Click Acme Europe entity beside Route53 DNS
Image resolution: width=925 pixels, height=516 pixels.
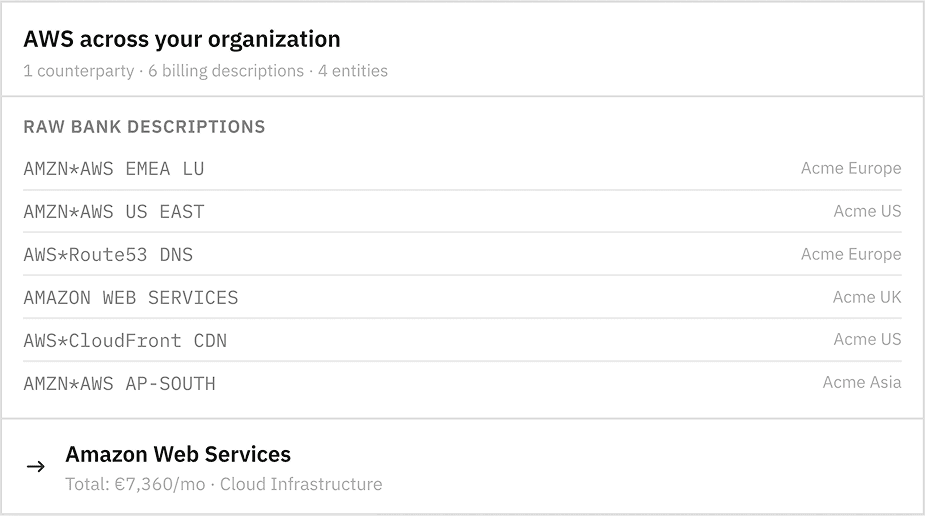850,254
